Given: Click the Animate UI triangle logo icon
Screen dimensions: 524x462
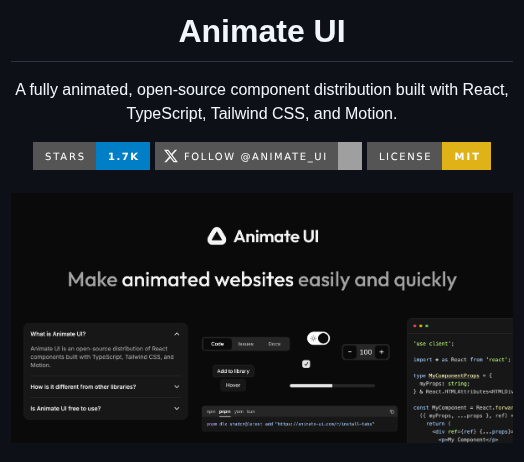Looking at the screenshot, I should 217,236.
